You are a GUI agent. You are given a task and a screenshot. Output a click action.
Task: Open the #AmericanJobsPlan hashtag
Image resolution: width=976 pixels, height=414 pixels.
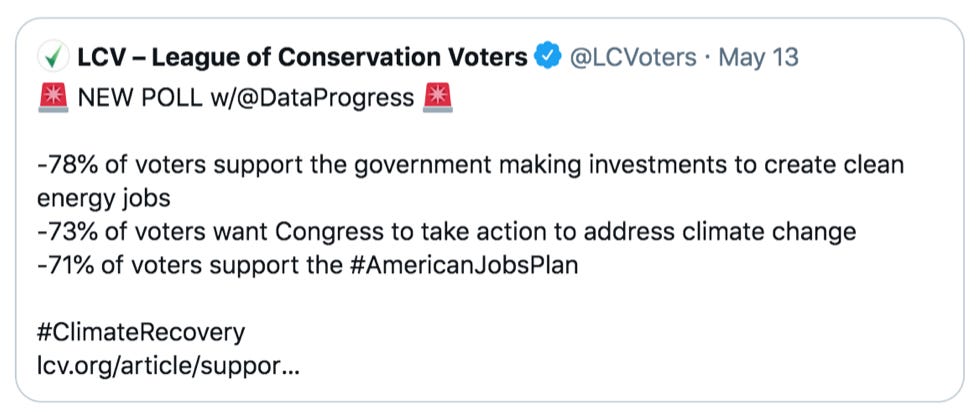coord(462,266)
